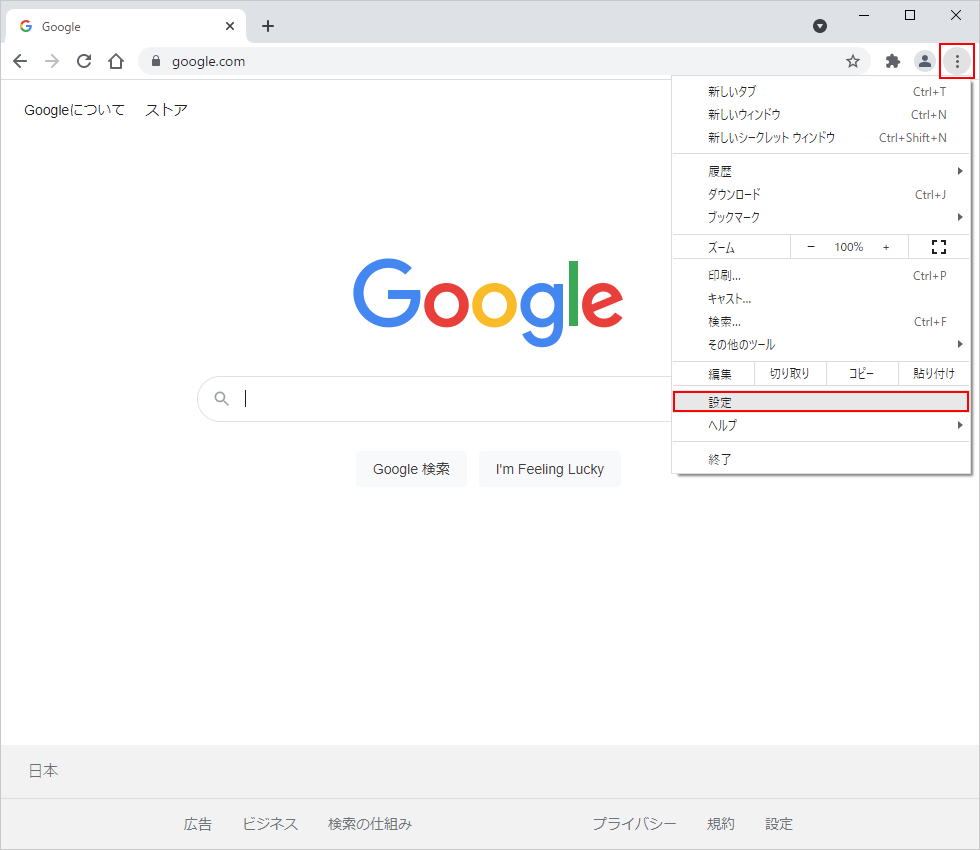Viewport: 980px width, 850px height.
Task: Expand その他のツール submenu
Action: 821,344
